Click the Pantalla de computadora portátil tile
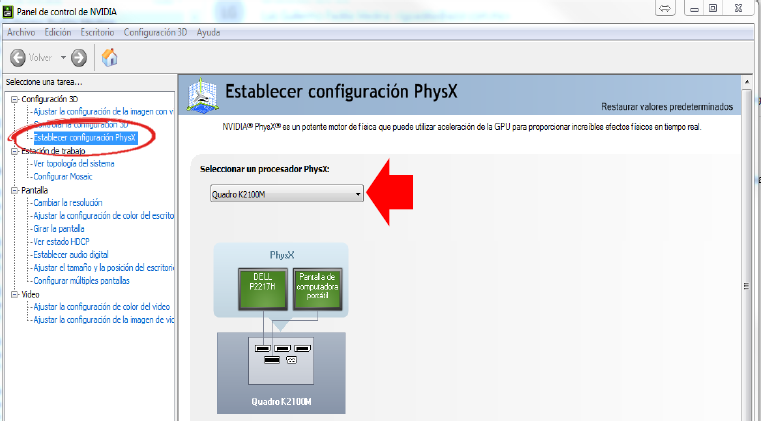 (x=317, y=288)
